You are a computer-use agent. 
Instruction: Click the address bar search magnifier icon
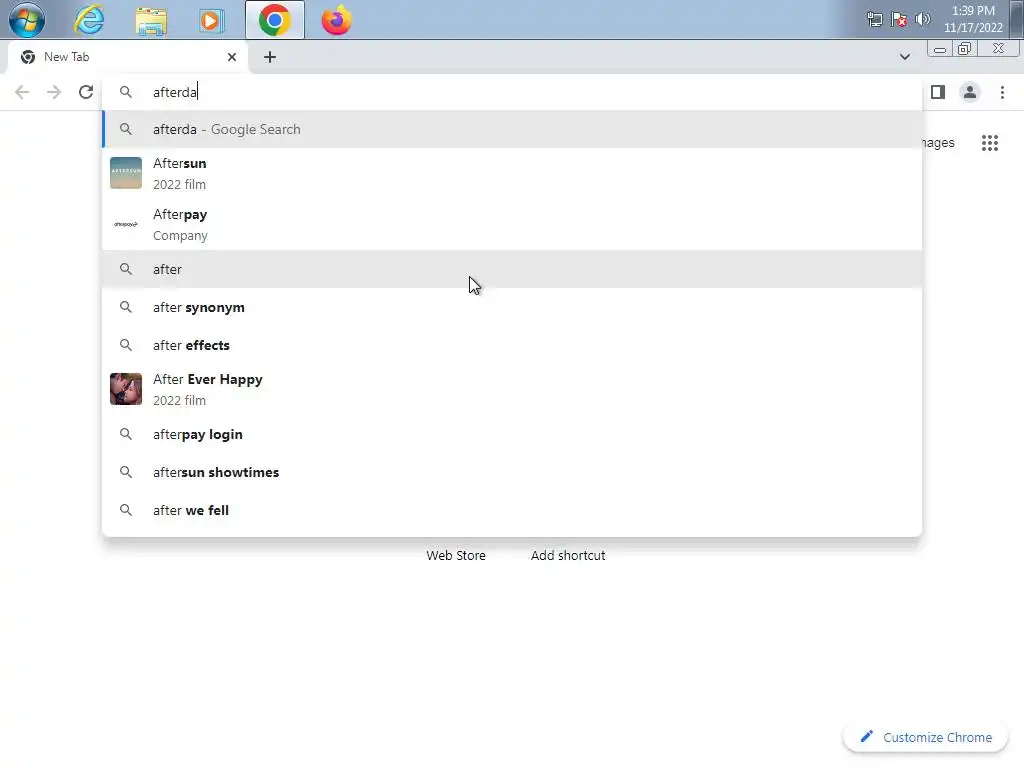(126, 92)
